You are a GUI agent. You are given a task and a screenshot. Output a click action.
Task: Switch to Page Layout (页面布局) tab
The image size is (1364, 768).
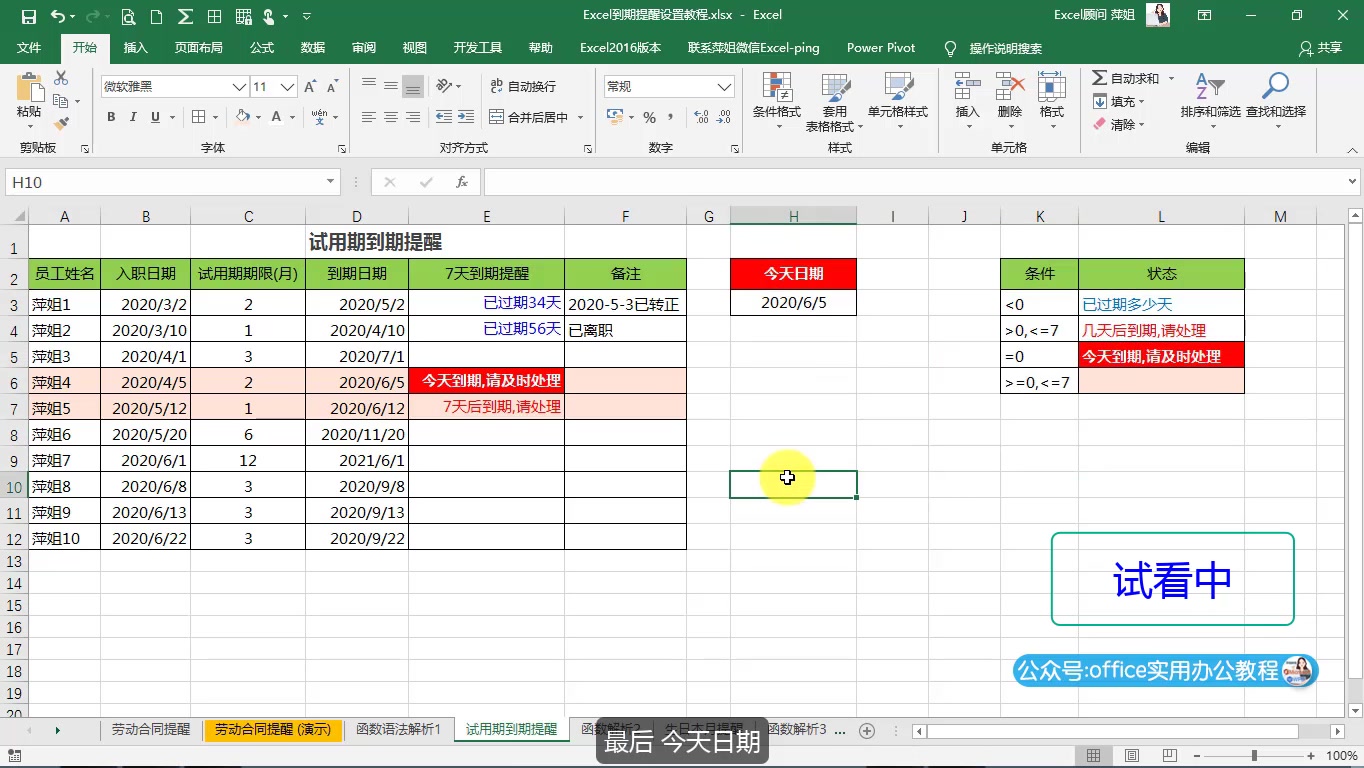pos(199,48)
